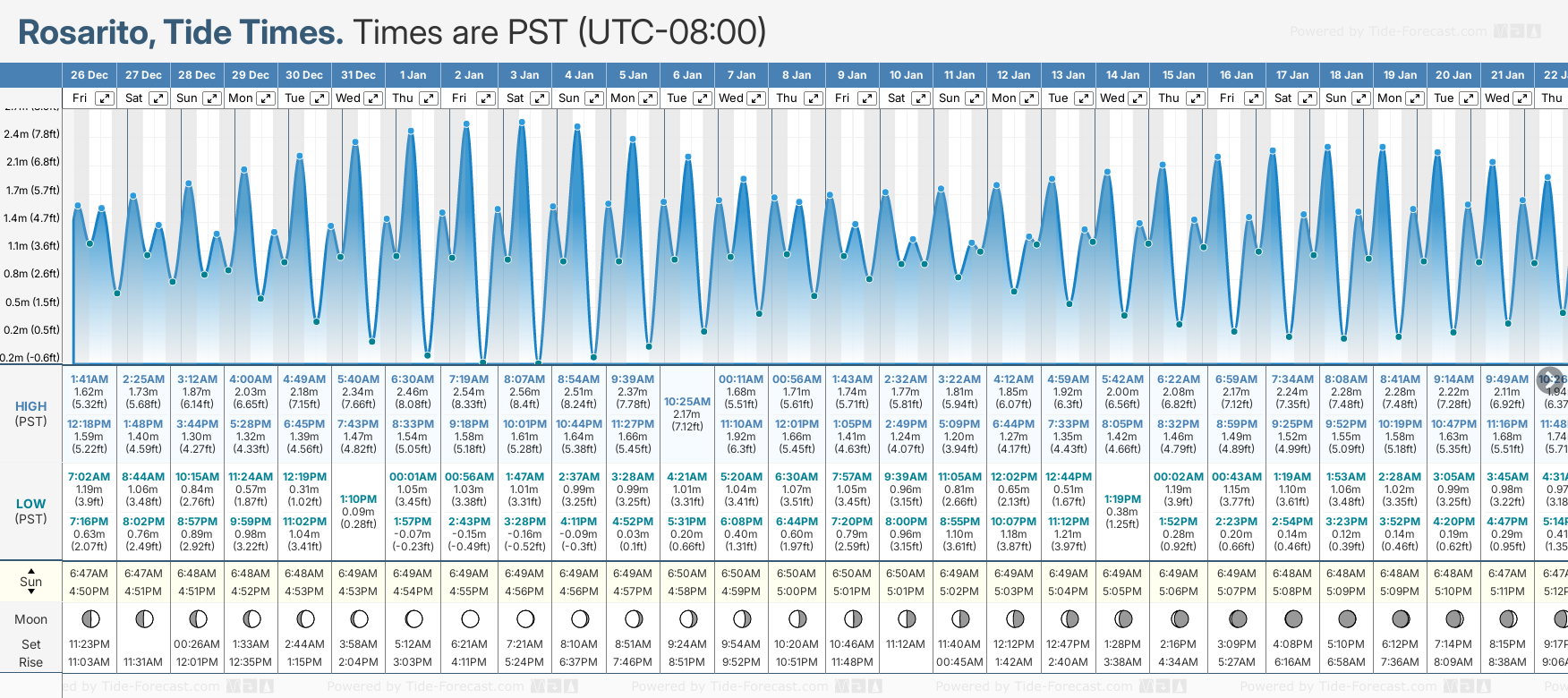Click the LOW (PST) row label
The width and height of the screenshot is (1568, 698).
click(x=31, y=511)
